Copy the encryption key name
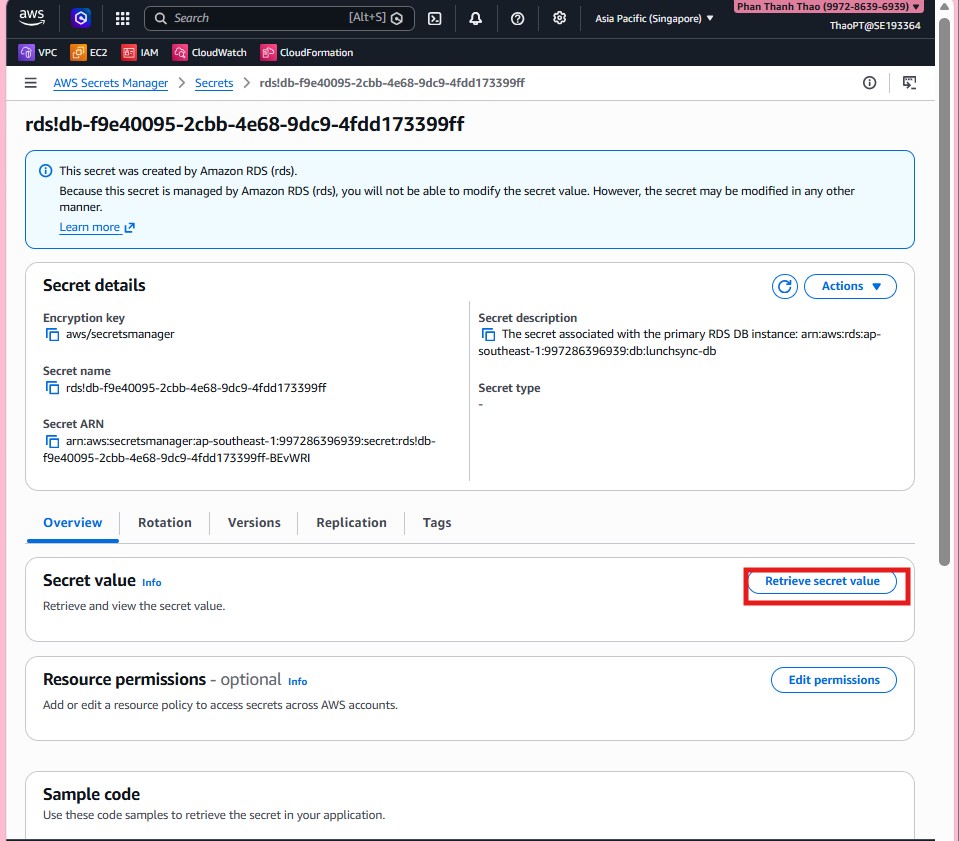The height and width of the screenshot is (841, 959). click(x=53, y=335)
